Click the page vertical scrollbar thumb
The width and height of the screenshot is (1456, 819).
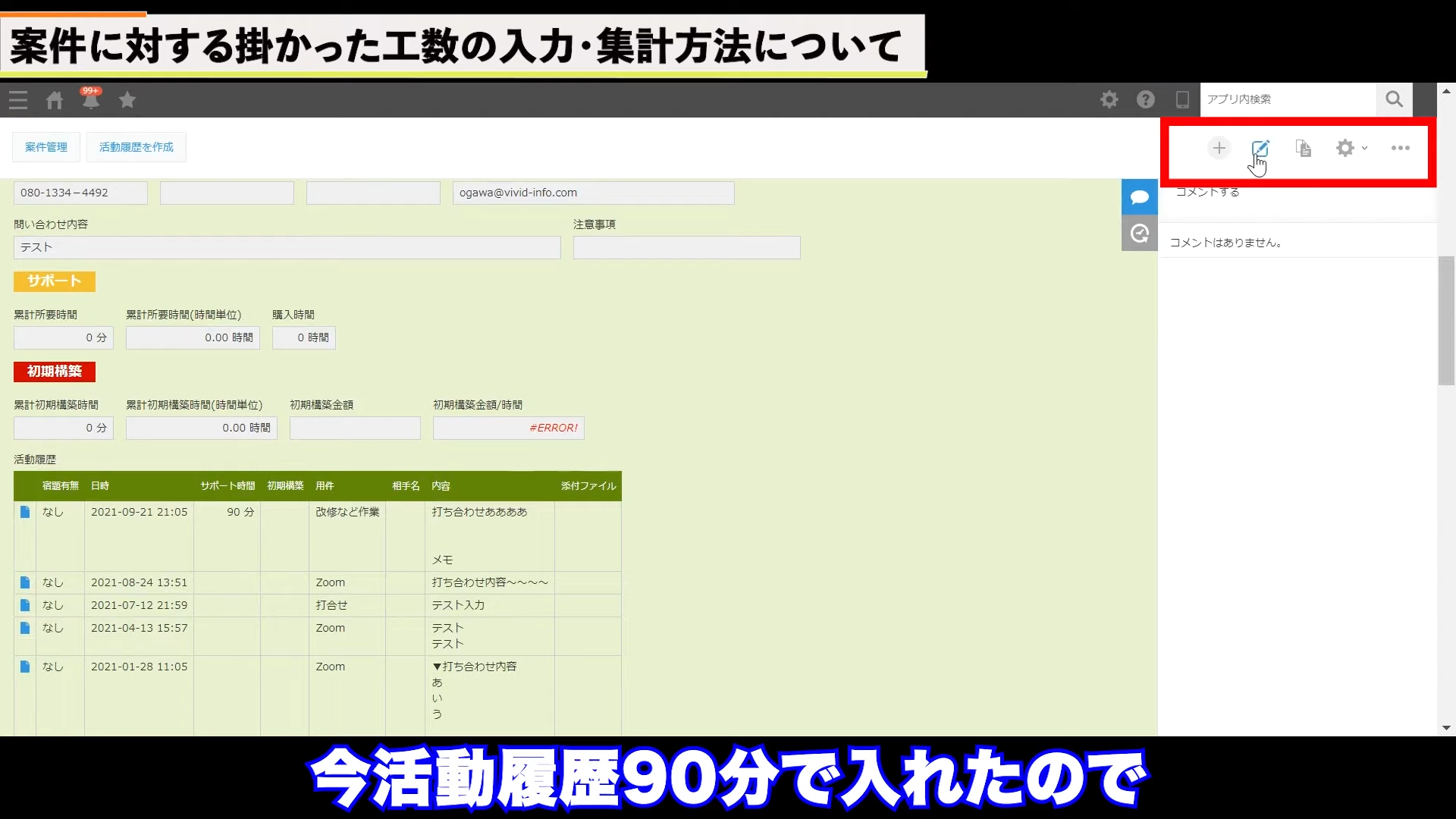1446,320
